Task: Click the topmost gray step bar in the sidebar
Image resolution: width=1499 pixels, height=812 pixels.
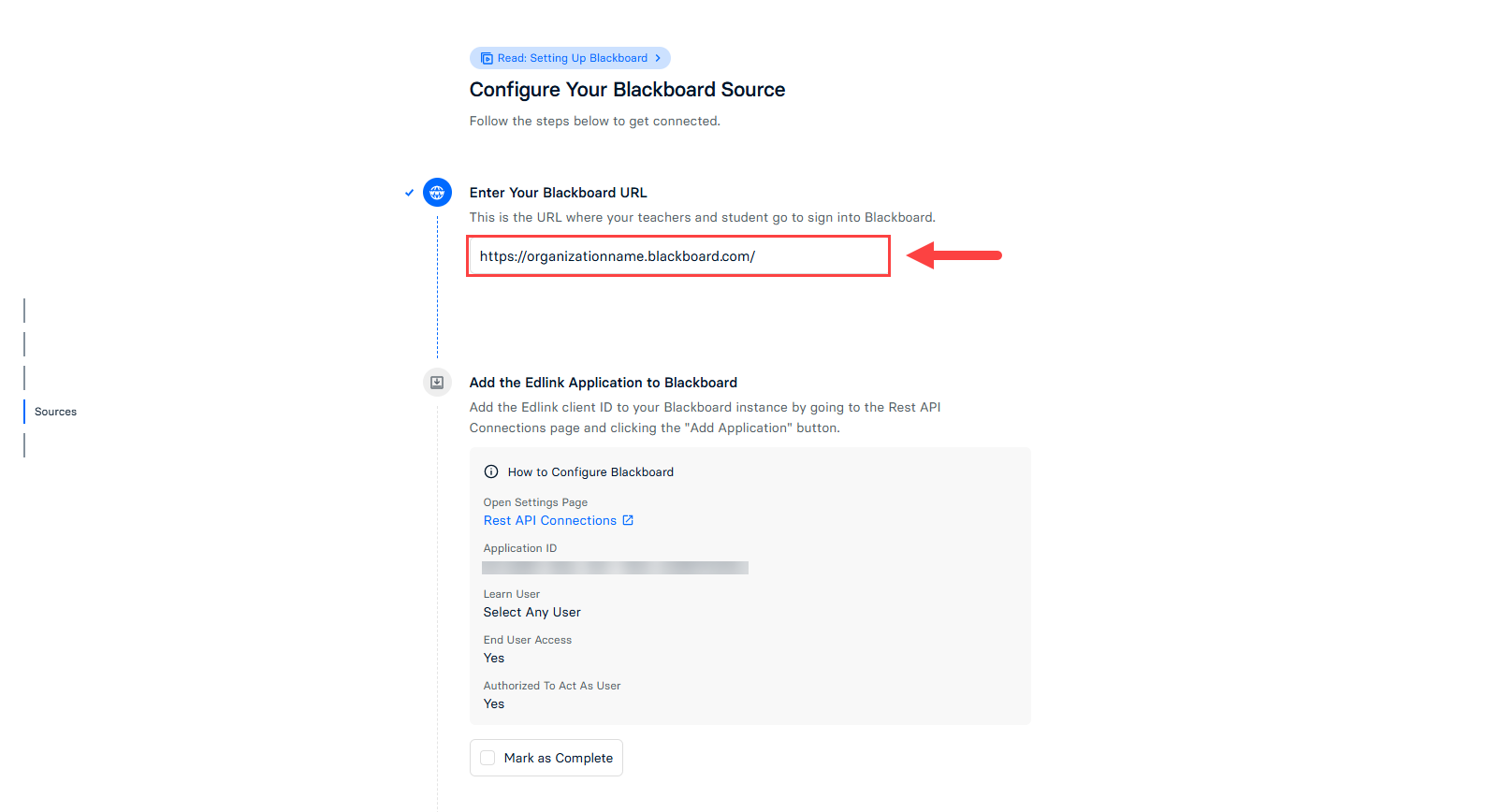Action: [x=23, y=310]
